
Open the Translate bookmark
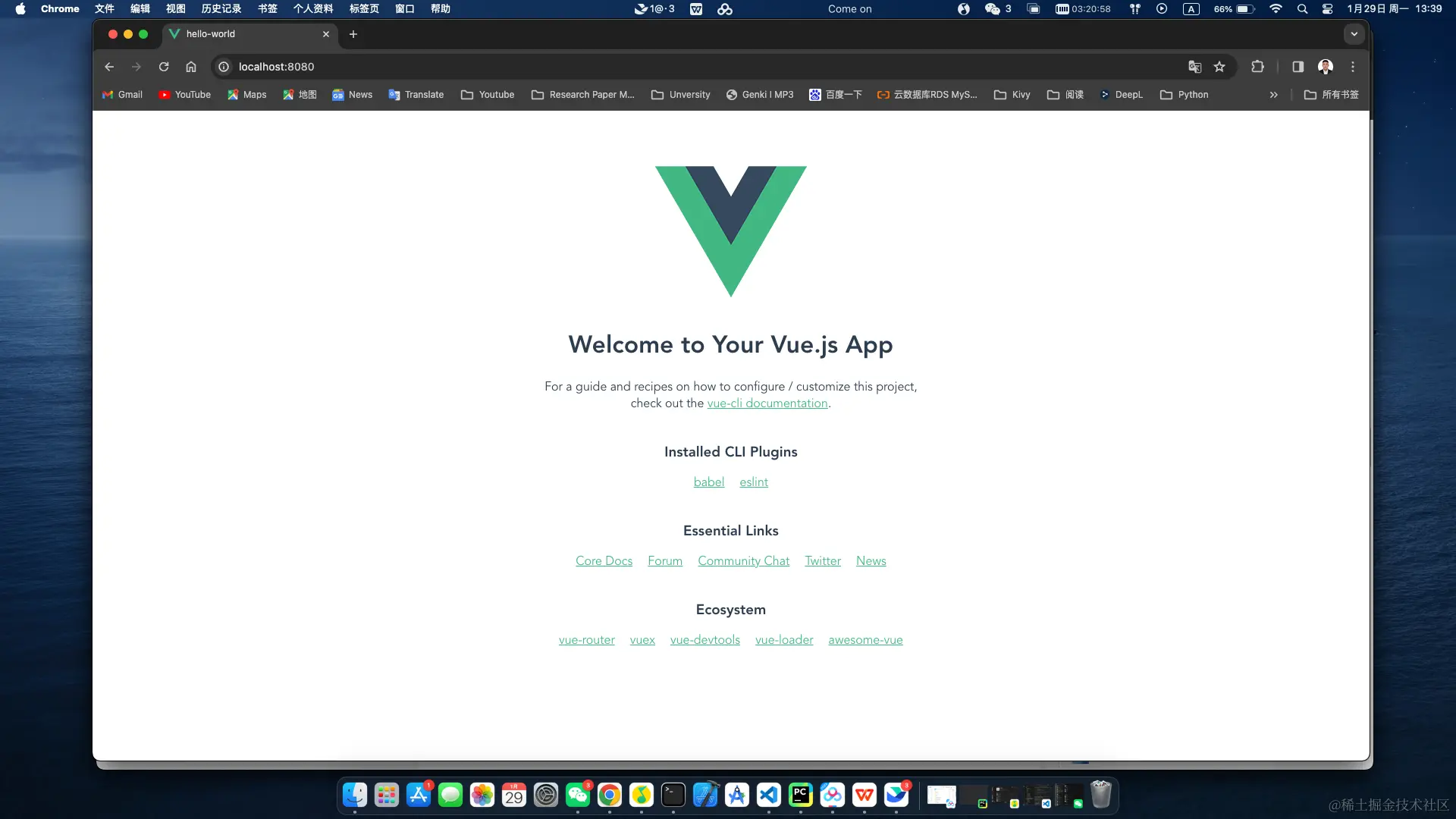click(x=416, y=95)
